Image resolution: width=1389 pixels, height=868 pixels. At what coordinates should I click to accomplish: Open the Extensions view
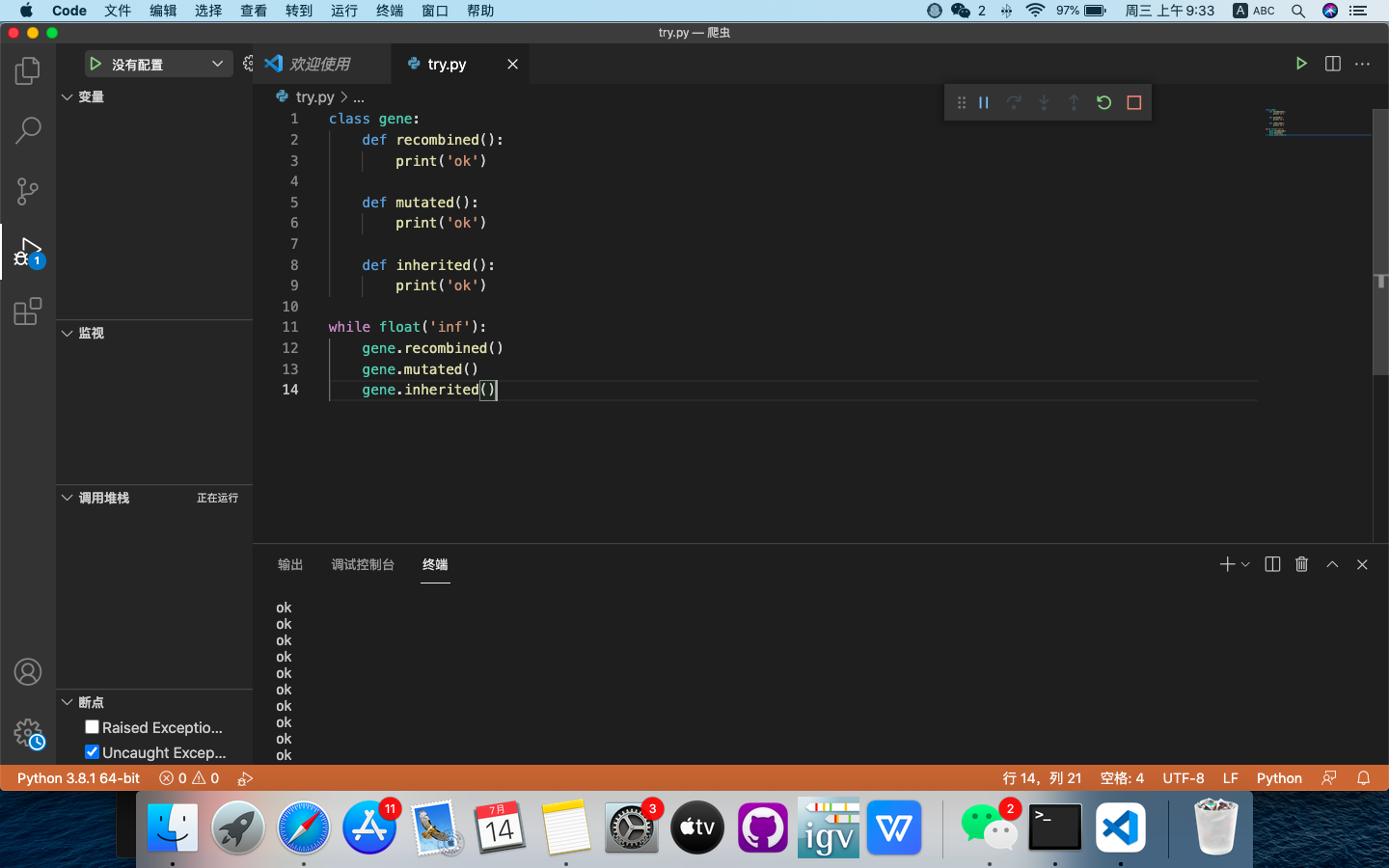28,312
